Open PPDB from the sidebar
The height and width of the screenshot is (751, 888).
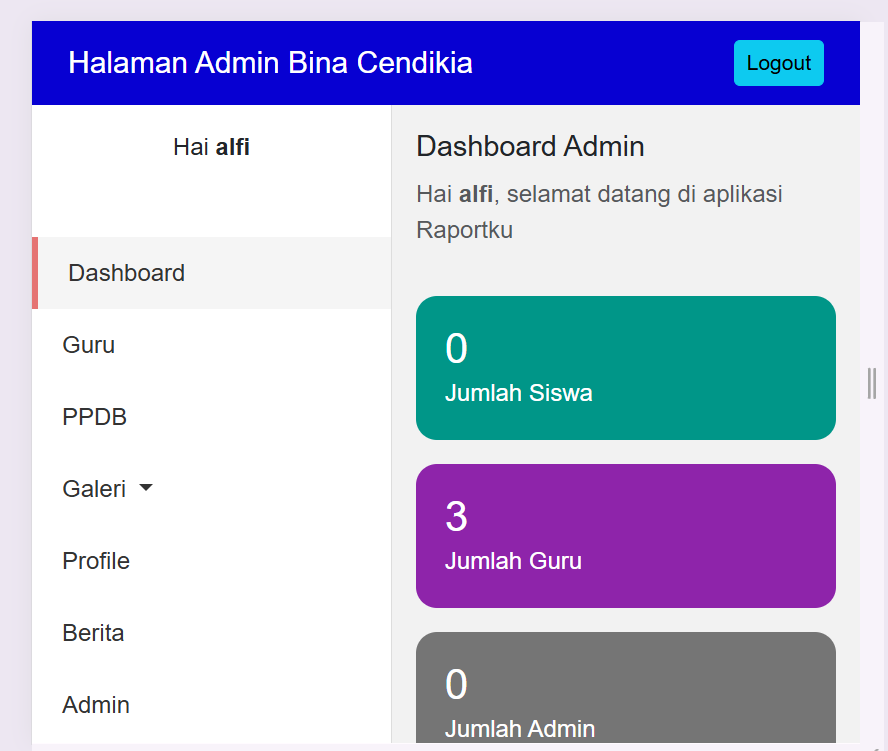click(x=94, y=417)
